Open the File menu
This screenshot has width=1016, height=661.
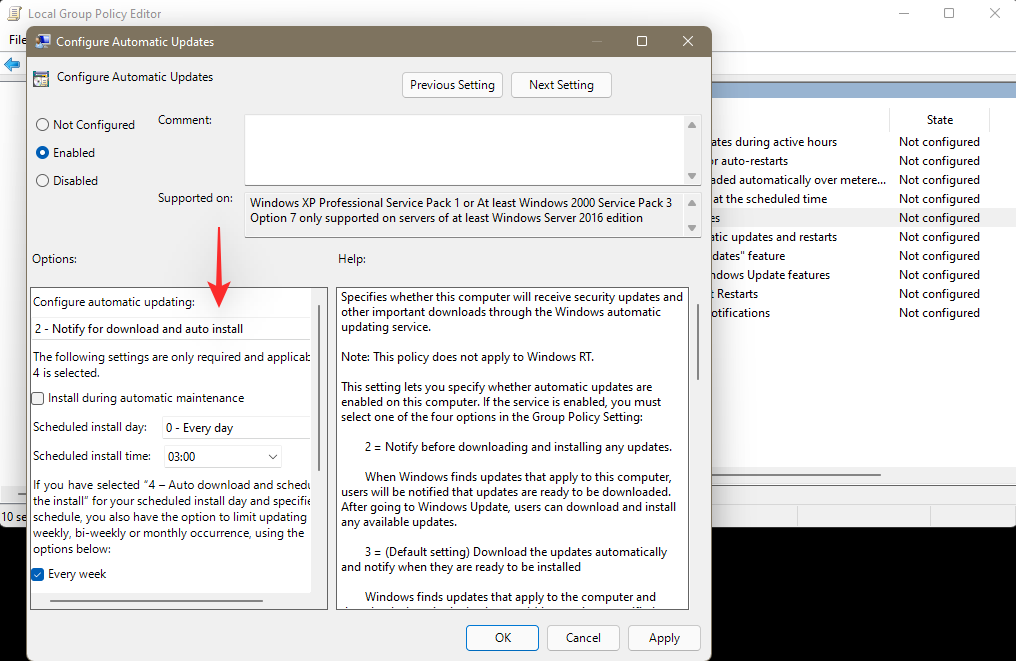[x=17, y=40]
